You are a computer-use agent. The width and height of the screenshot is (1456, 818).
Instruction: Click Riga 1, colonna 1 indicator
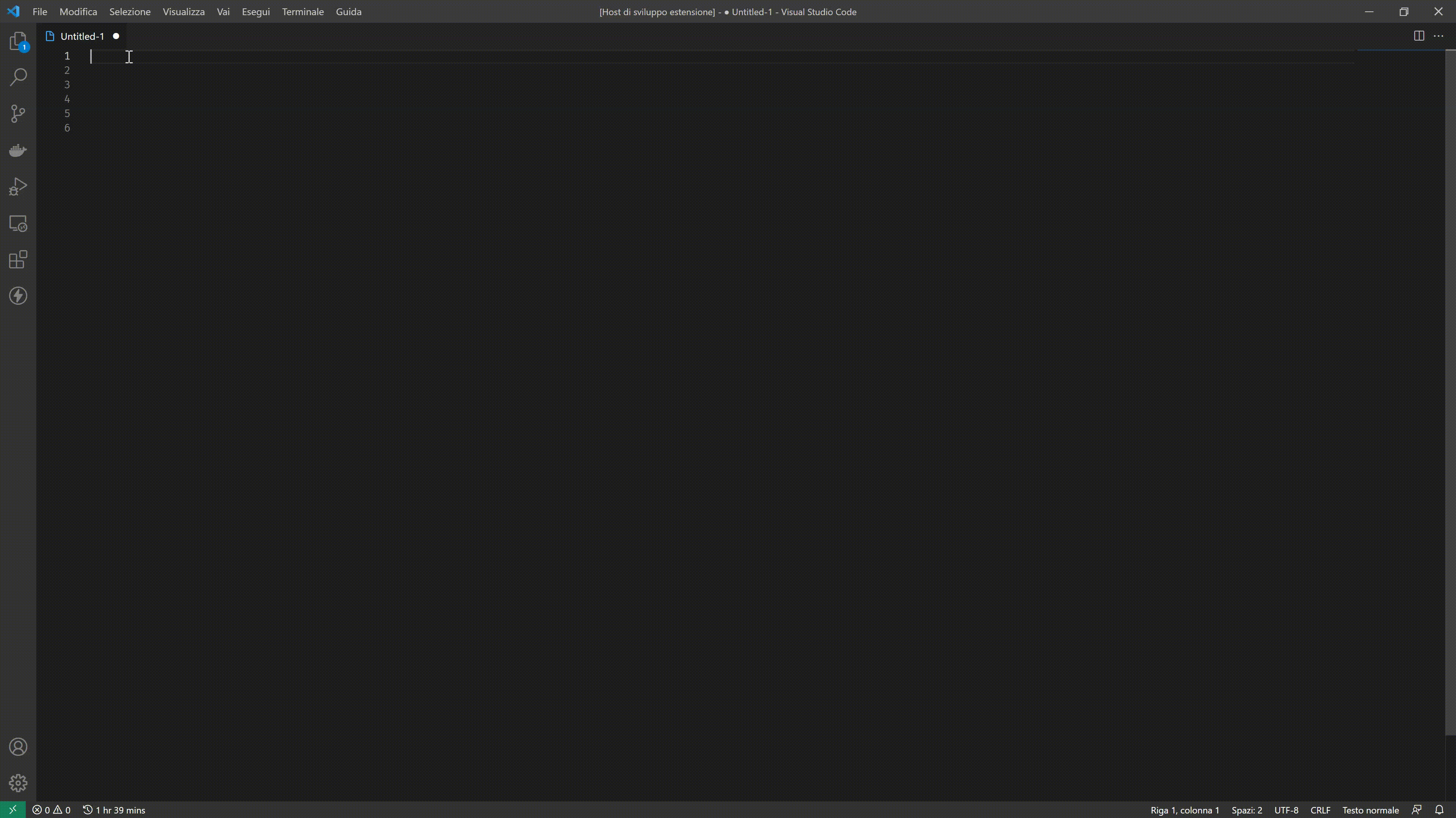tap(1185, 810)
